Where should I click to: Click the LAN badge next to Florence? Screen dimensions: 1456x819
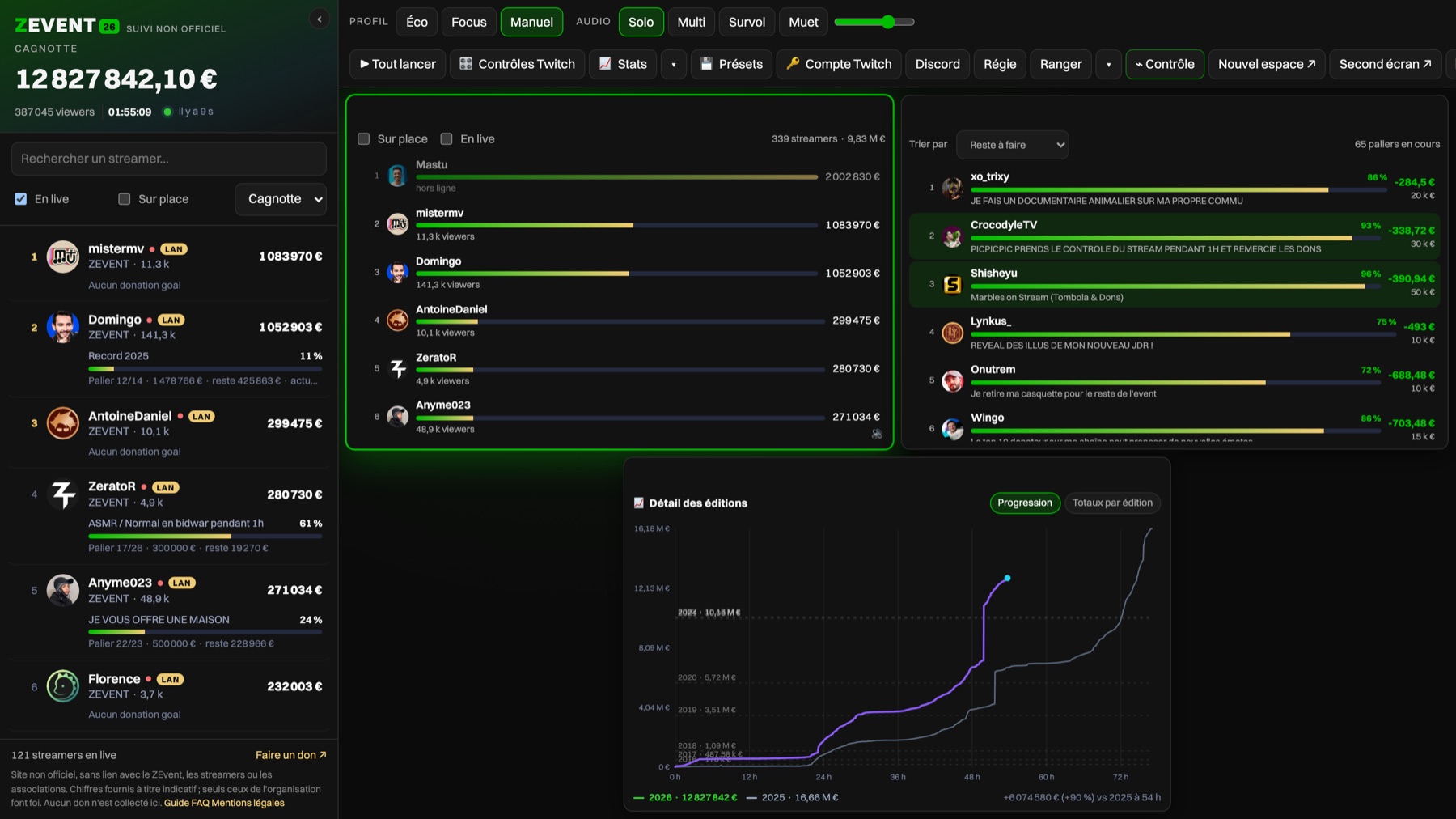click(170, 679)
